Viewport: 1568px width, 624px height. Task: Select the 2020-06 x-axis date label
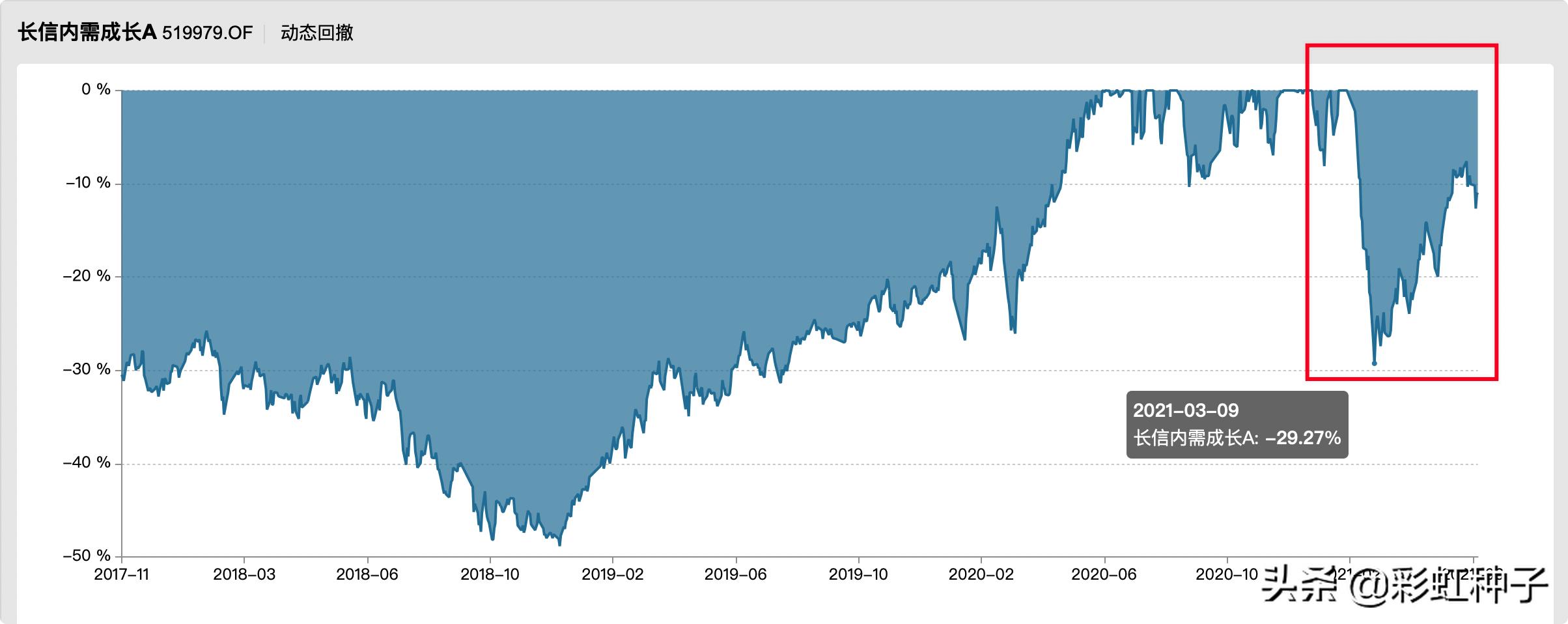1104,574
